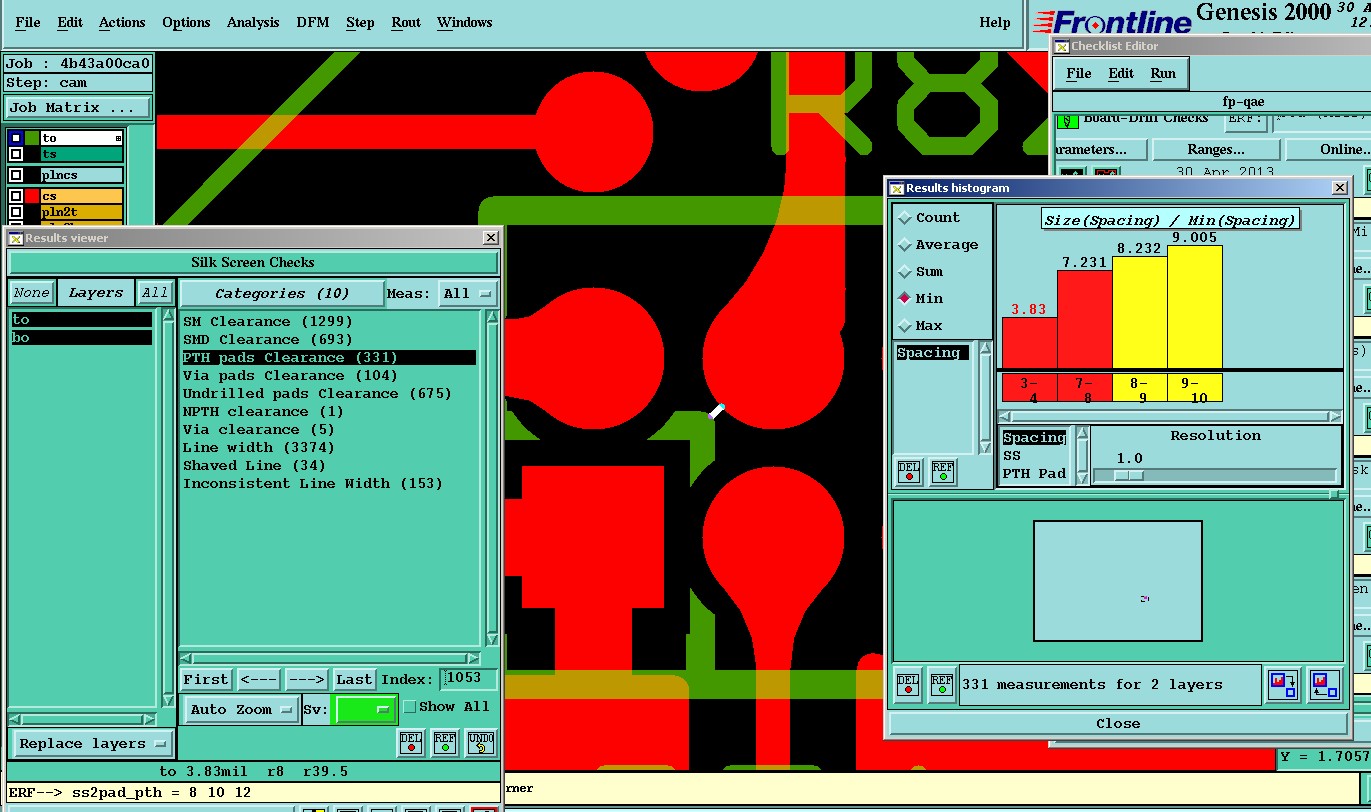Click DEL icon beside measurements status text

point(907,685)
